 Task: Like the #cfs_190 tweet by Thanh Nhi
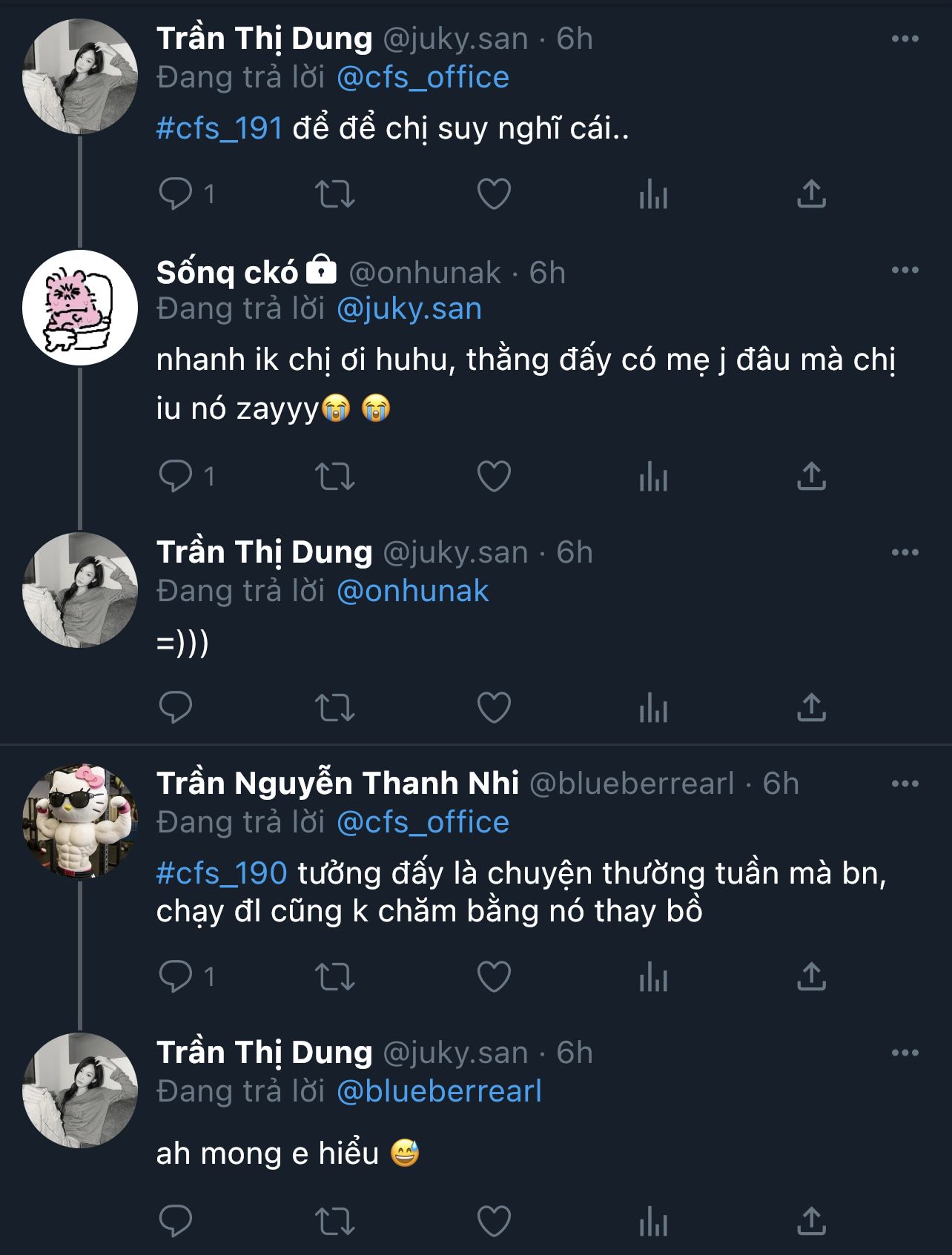click(x=494, y=976)
